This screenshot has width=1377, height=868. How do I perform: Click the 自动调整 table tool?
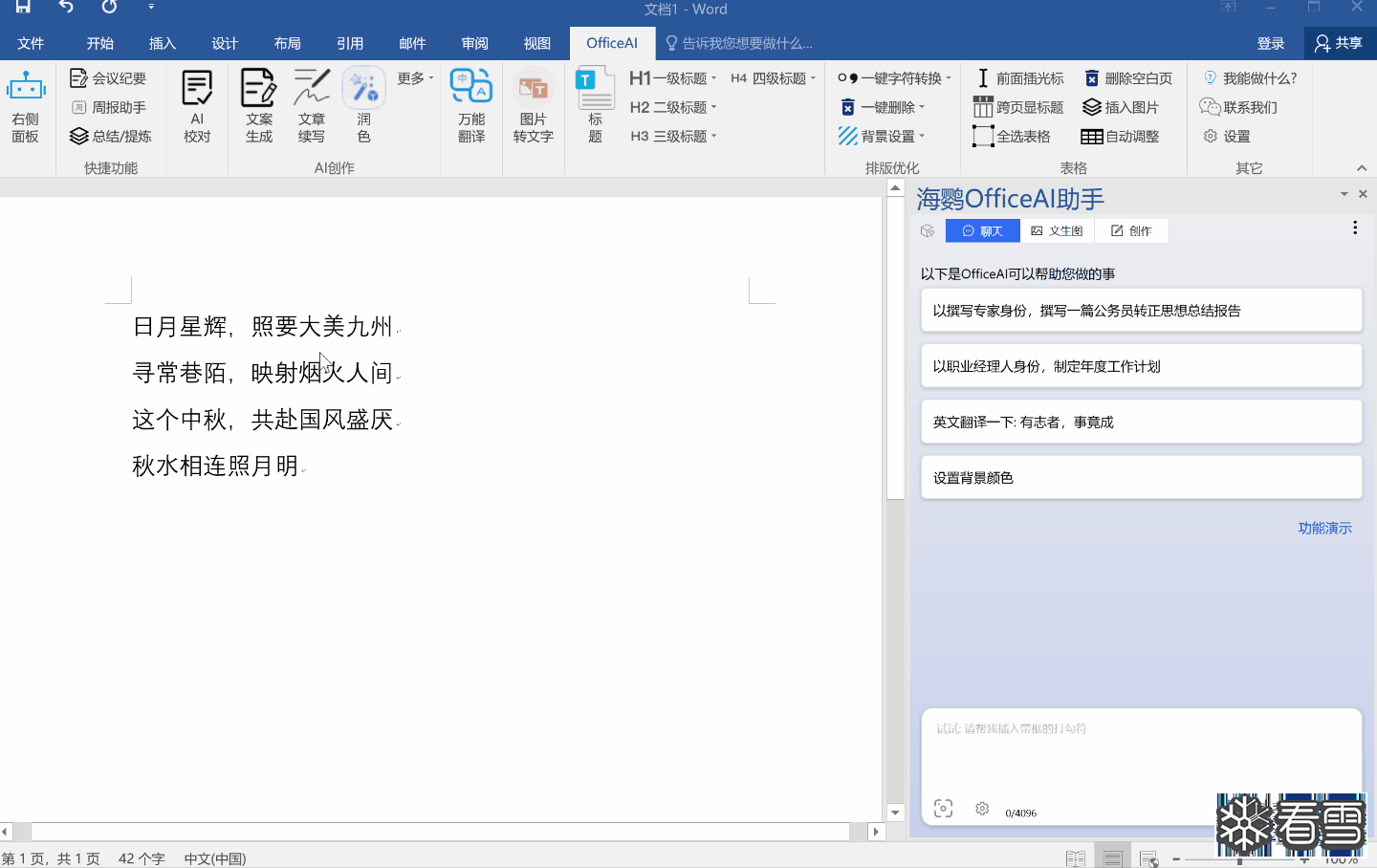pos(1121,136)
